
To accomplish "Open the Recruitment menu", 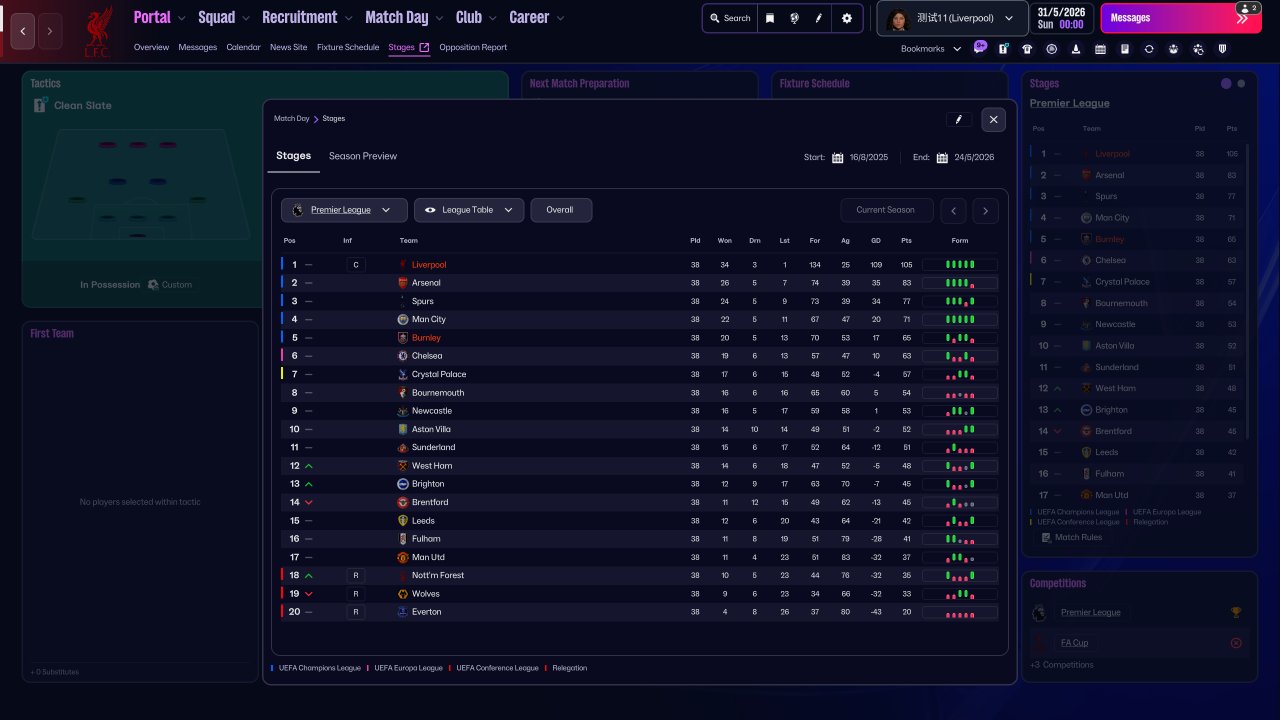I will coord(308,17).
